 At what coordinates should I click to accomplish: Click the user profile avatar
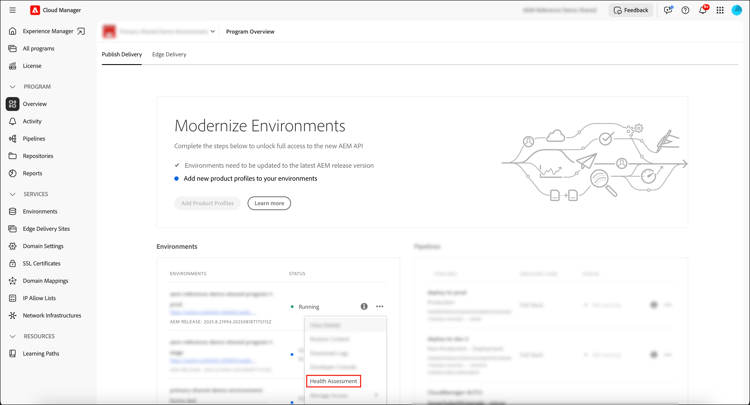click(x=737, y=10)
